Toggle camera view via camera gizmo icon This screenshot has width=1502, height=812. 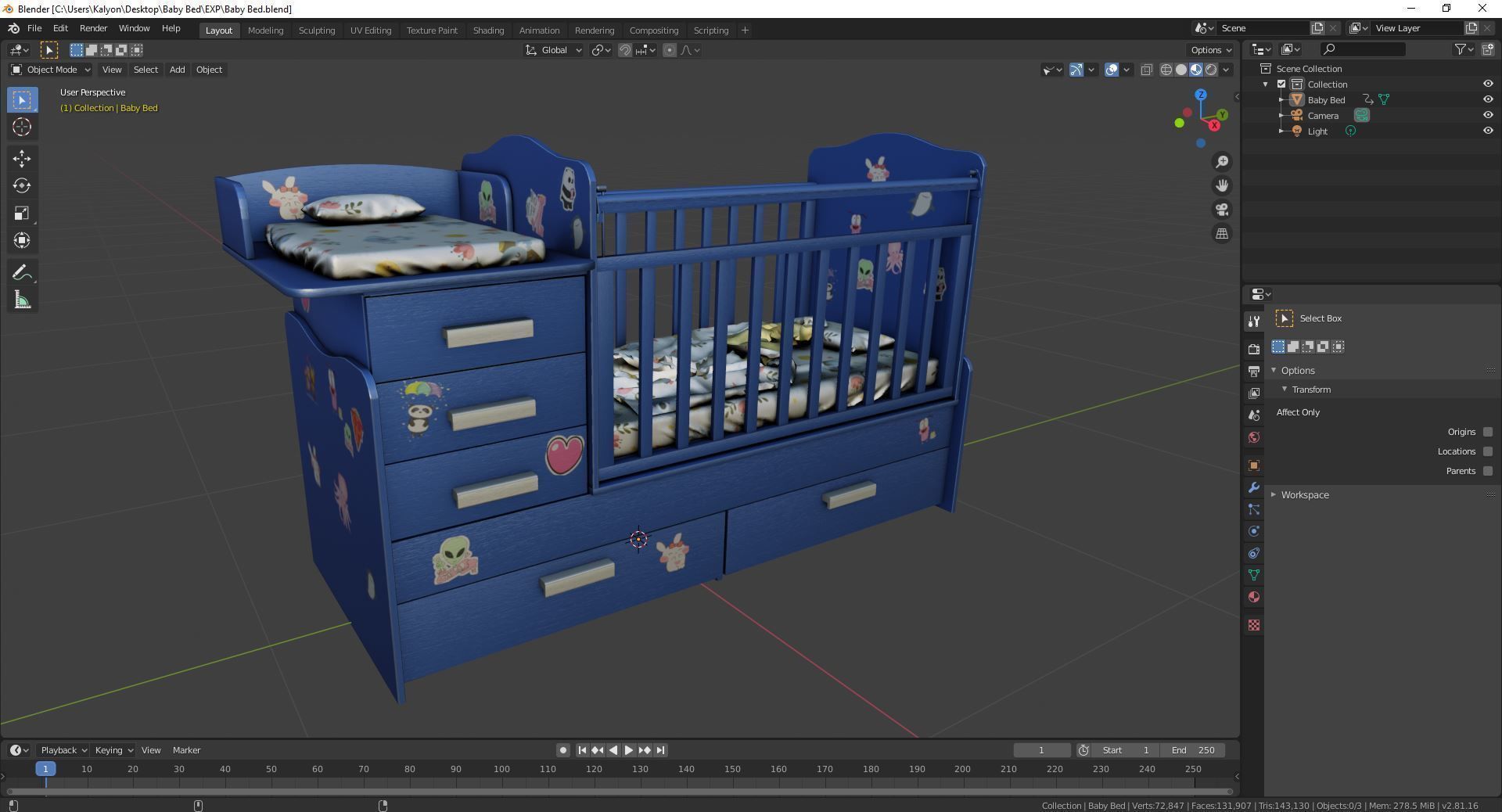click(1221, 210)
